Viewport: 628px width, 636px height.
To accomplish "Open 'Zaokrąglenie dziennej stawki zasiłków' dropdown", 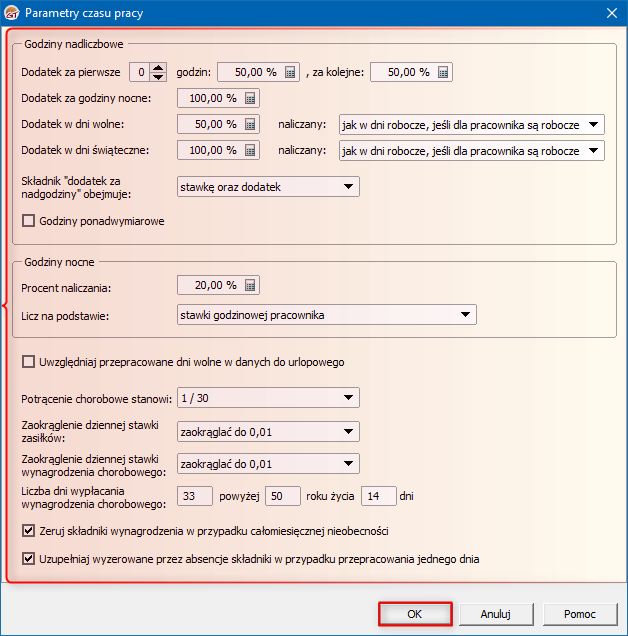I will (348, 431).
